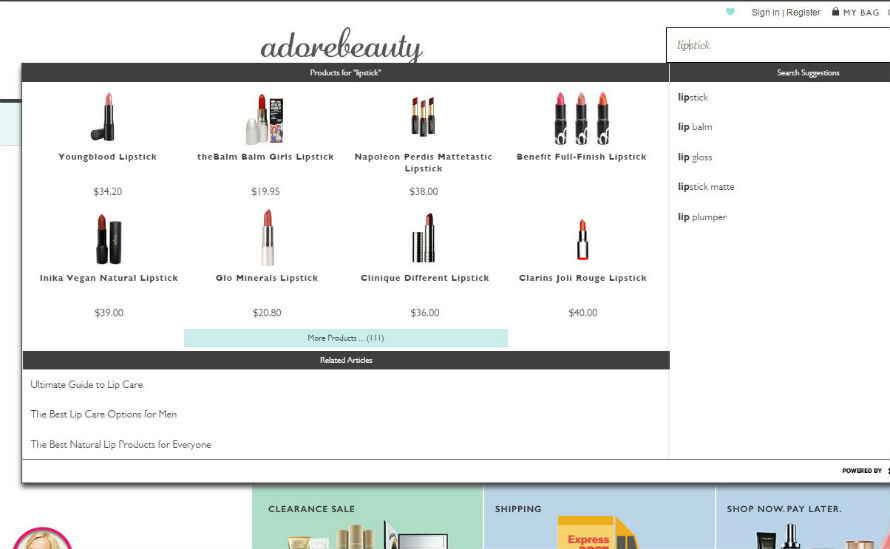Image resolution: width=890 pixels, height=549 pixels.
Task: Click the Sign In link
Action: (765, 12)
